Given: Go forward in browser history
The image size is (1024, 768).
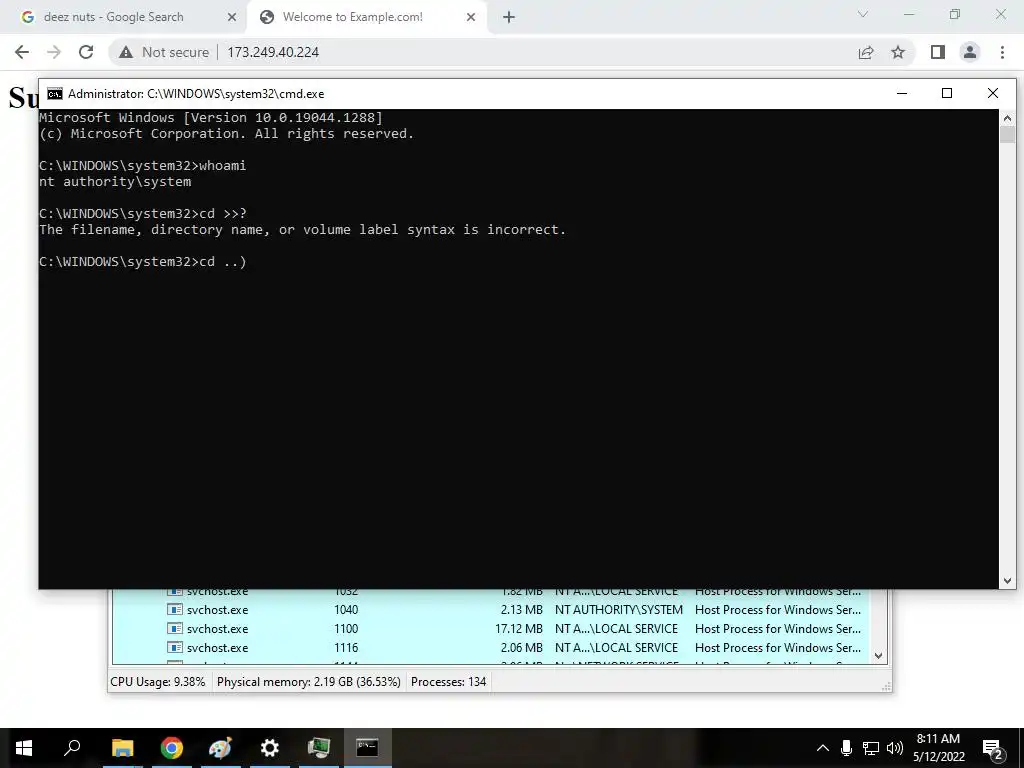Looking at the screenshot, I should tap(54, 52).
